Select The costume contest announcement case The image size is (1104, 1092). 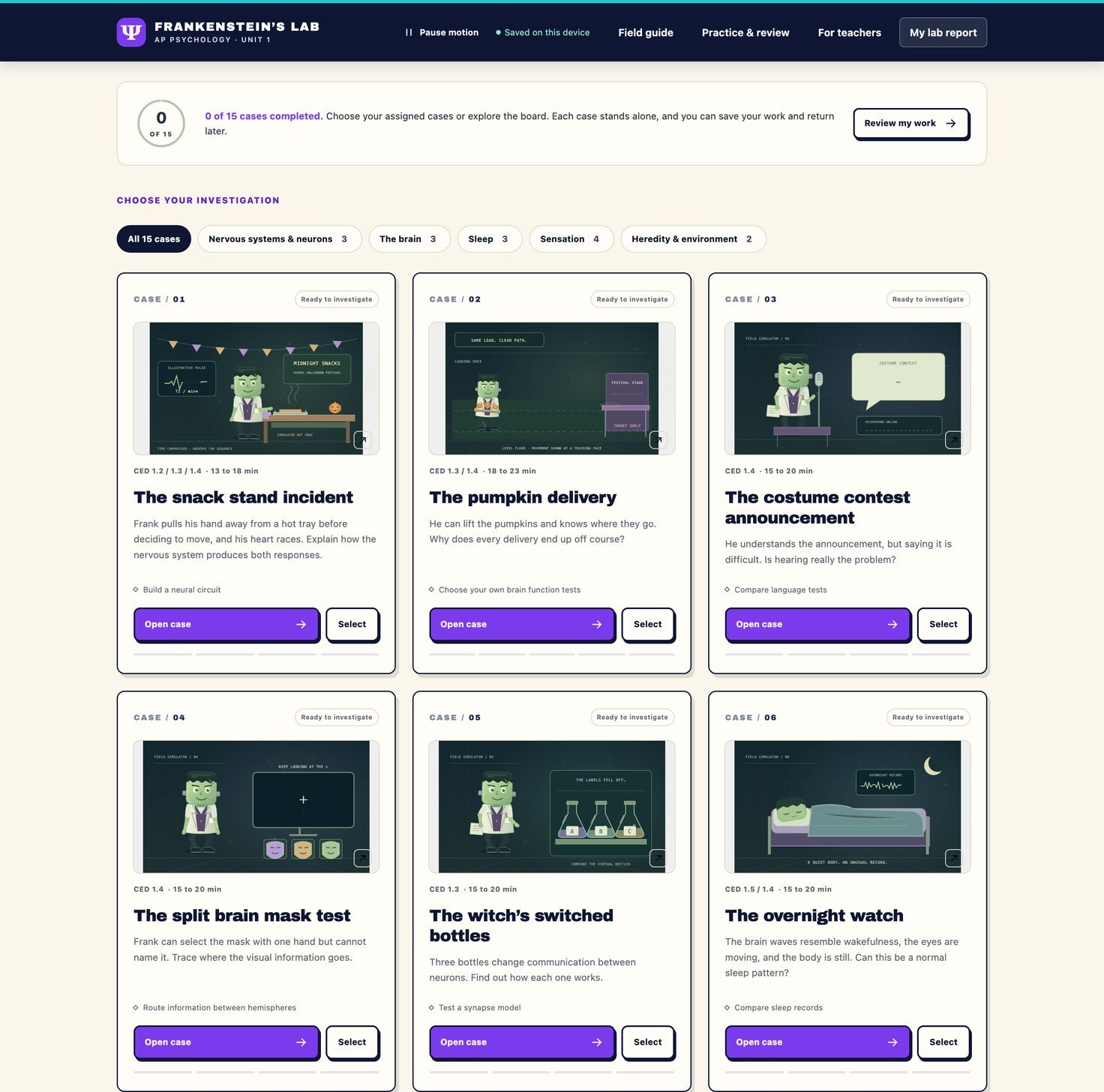pyautogui.click(x=943, y=624)
